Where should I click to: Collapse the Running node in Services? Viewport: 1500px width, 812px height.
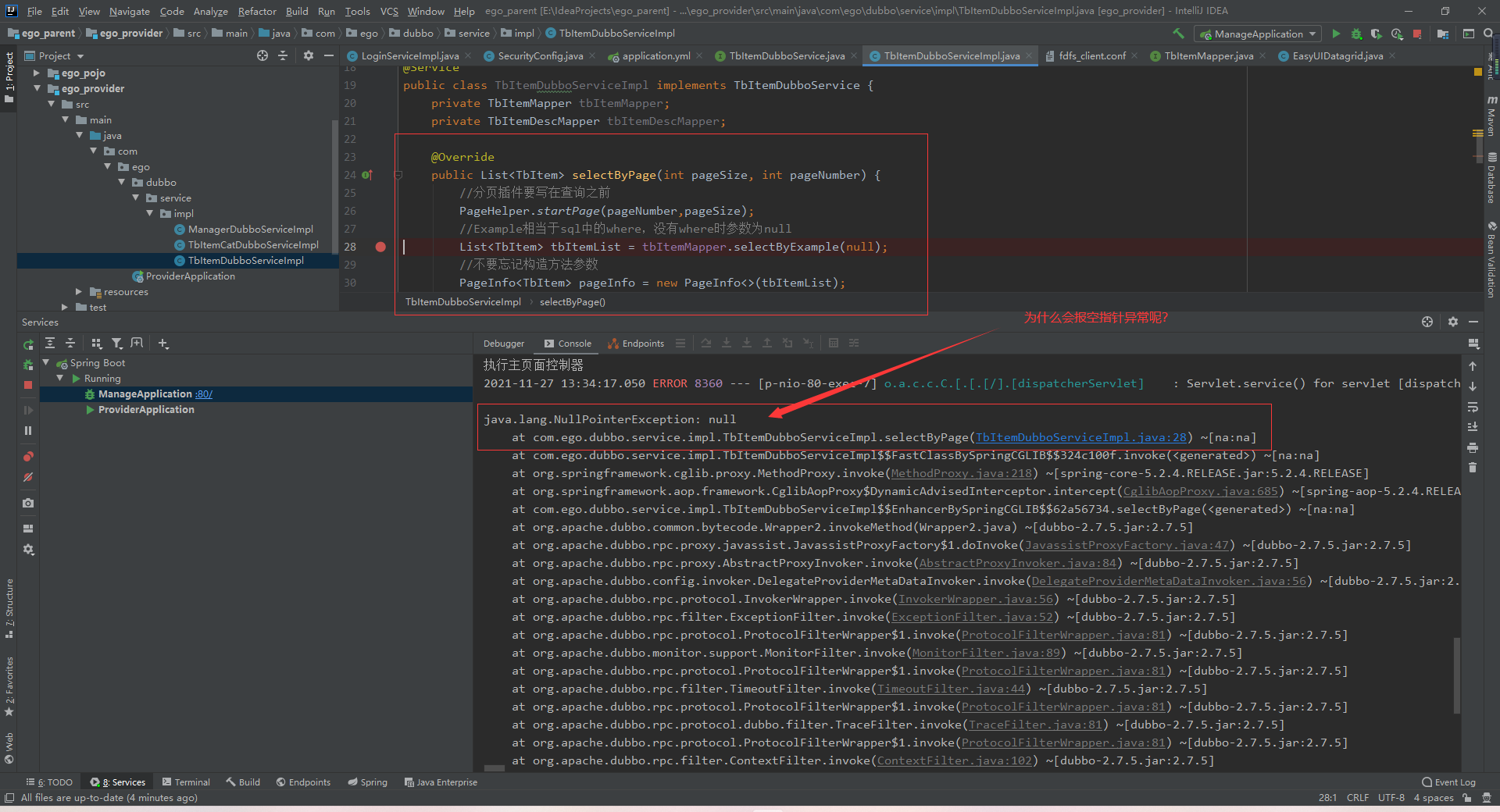point(60,379)
